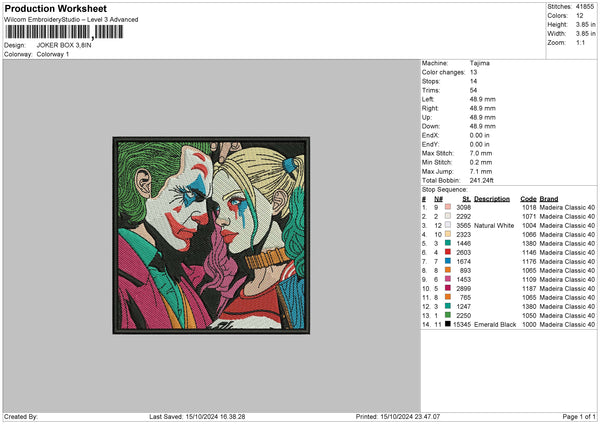The image size is (600, 424).
Task: Click the orange swatch beside 765 stitches
Action: click(448, 297)
